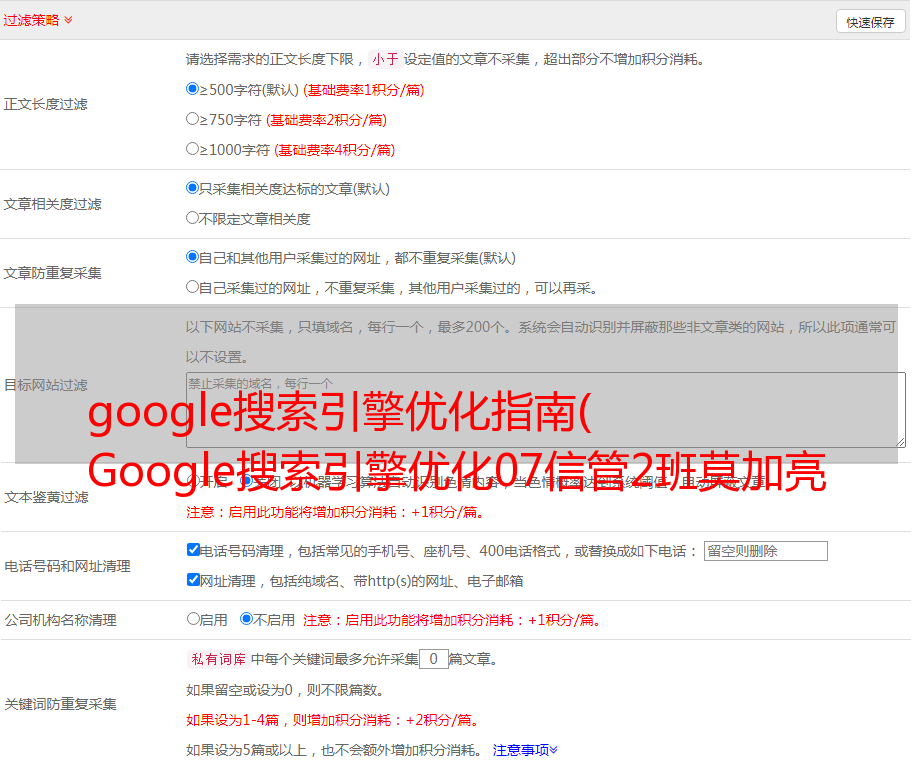912x768 pixels.
Task: Select 自己采集过的网址，不重复采集 option
Action: [x=192, y=287]
